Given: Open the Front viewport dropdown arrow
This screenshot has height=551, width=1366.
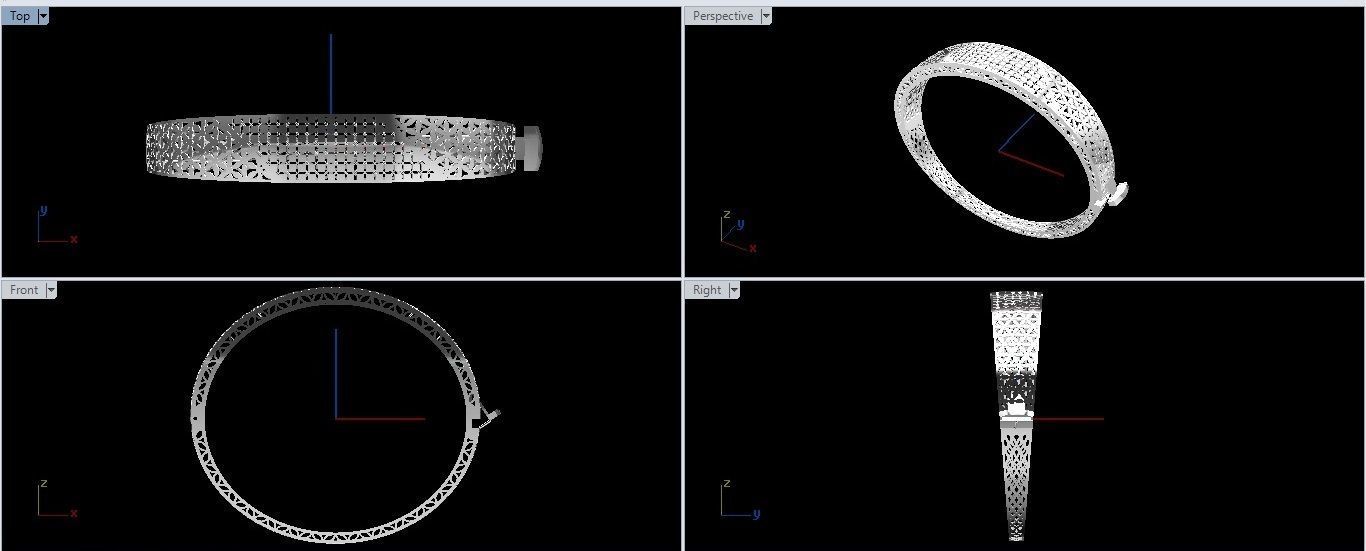Looking at the screenshot, I should [51, 290].
